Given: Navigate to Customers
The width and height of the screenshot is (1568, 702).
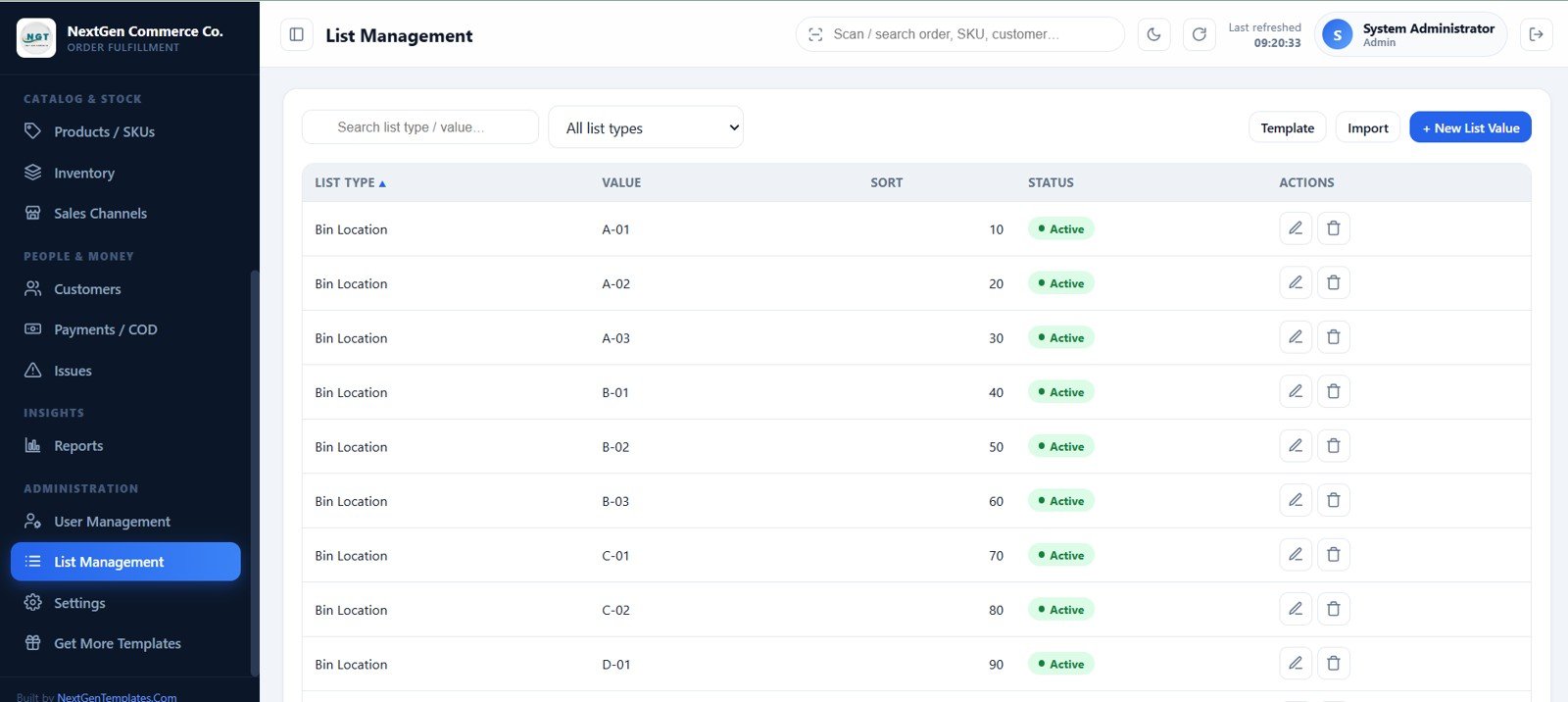Looking at the screenshot, I should 125,289.
